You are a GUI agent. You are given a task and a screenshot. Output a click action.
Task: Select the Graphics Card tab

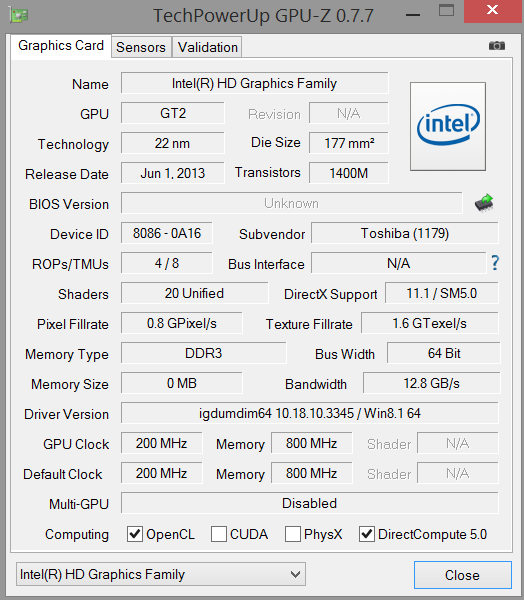[61, 46]
